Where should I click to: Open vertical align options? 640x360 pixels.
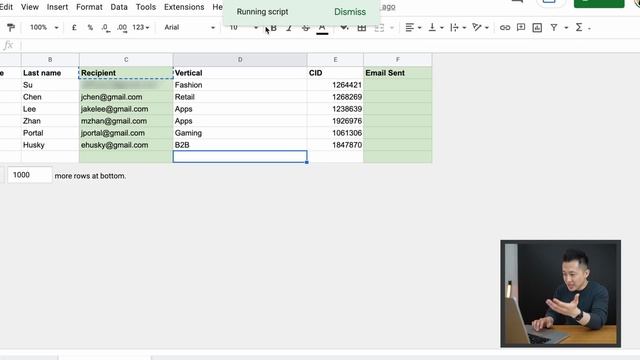(x=436, y=27)
